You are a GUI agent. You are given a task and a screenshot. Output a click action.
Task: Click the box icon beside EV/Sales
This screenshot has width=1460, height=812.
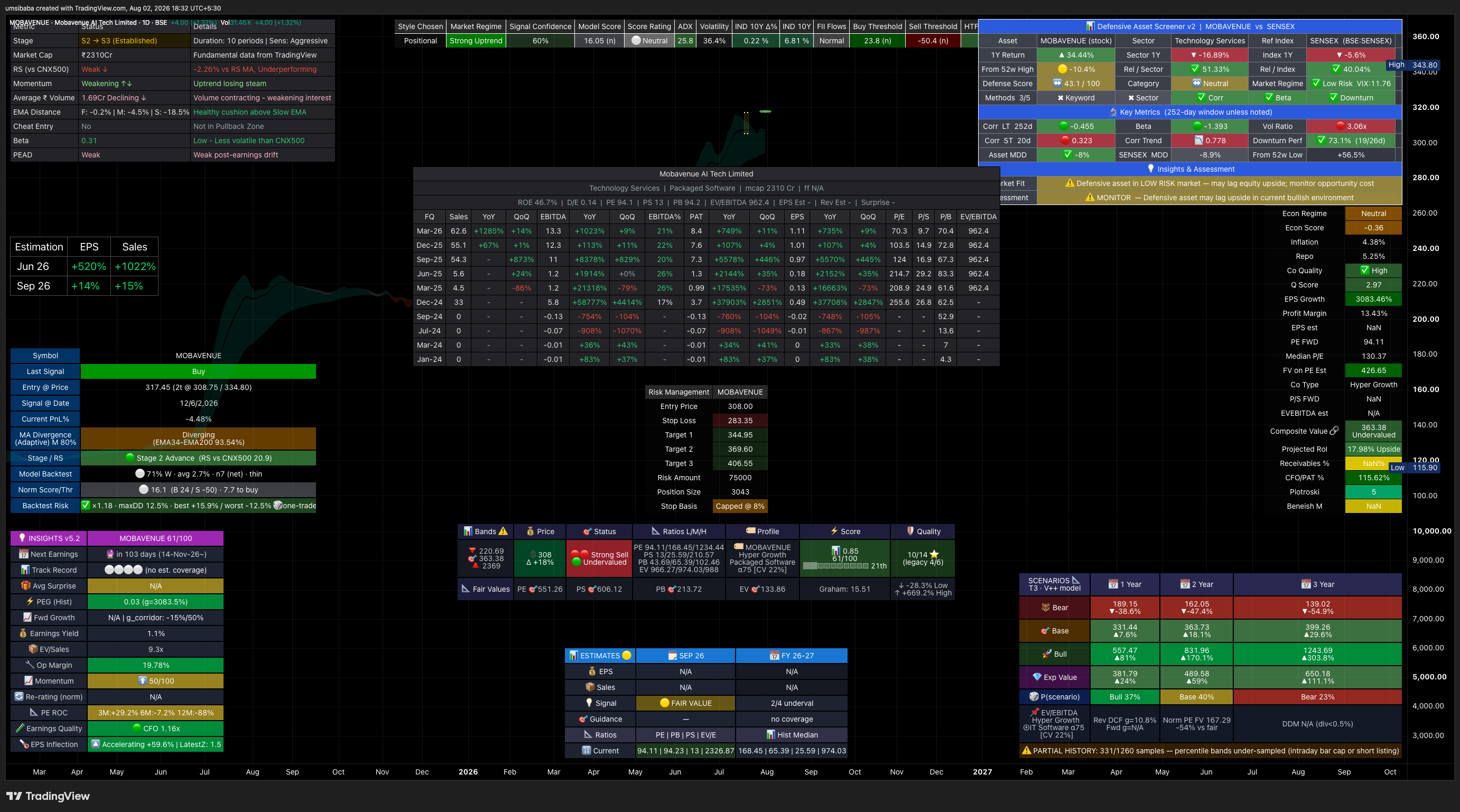33,649
